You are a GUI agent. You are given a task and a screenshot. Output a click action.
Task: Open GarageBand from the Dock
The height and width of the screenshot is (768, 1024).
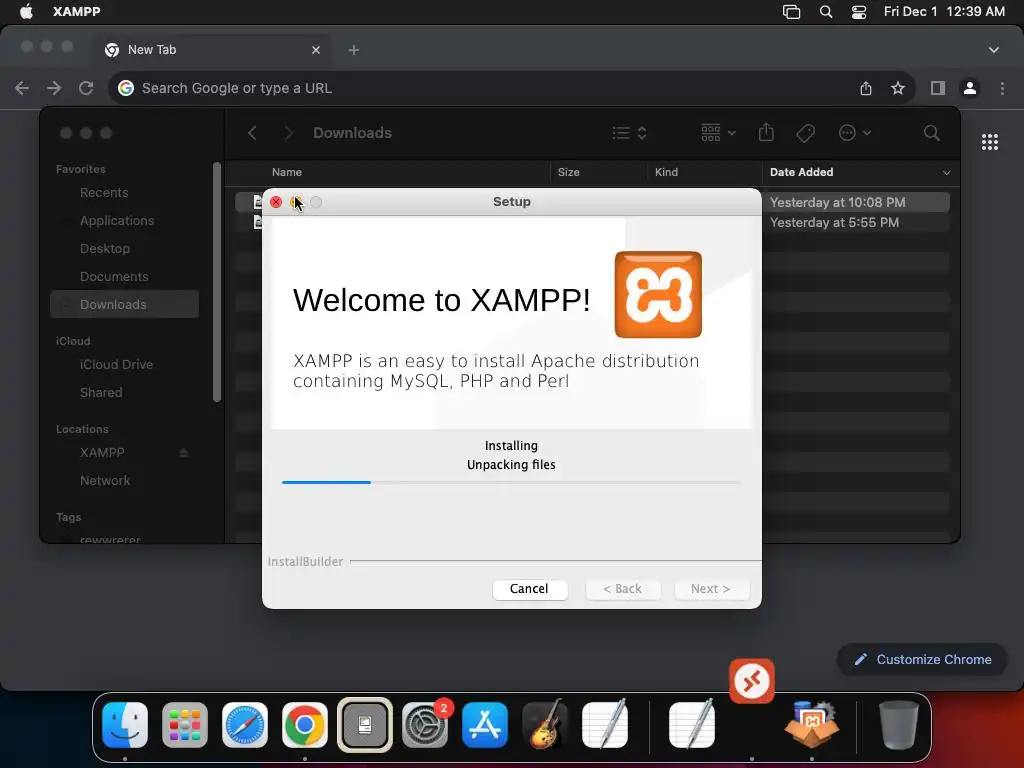point(545,725)
